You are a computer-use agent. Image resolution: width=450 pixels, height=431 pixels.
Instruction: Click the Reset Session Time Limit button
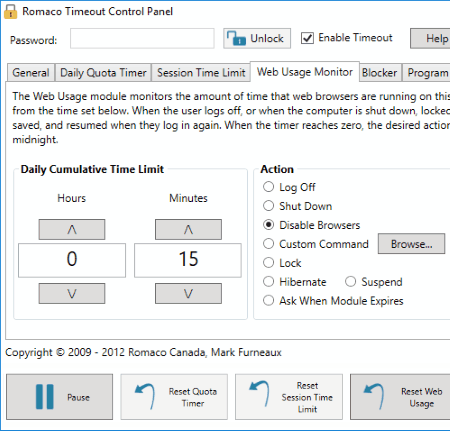[x=289, y=397]
